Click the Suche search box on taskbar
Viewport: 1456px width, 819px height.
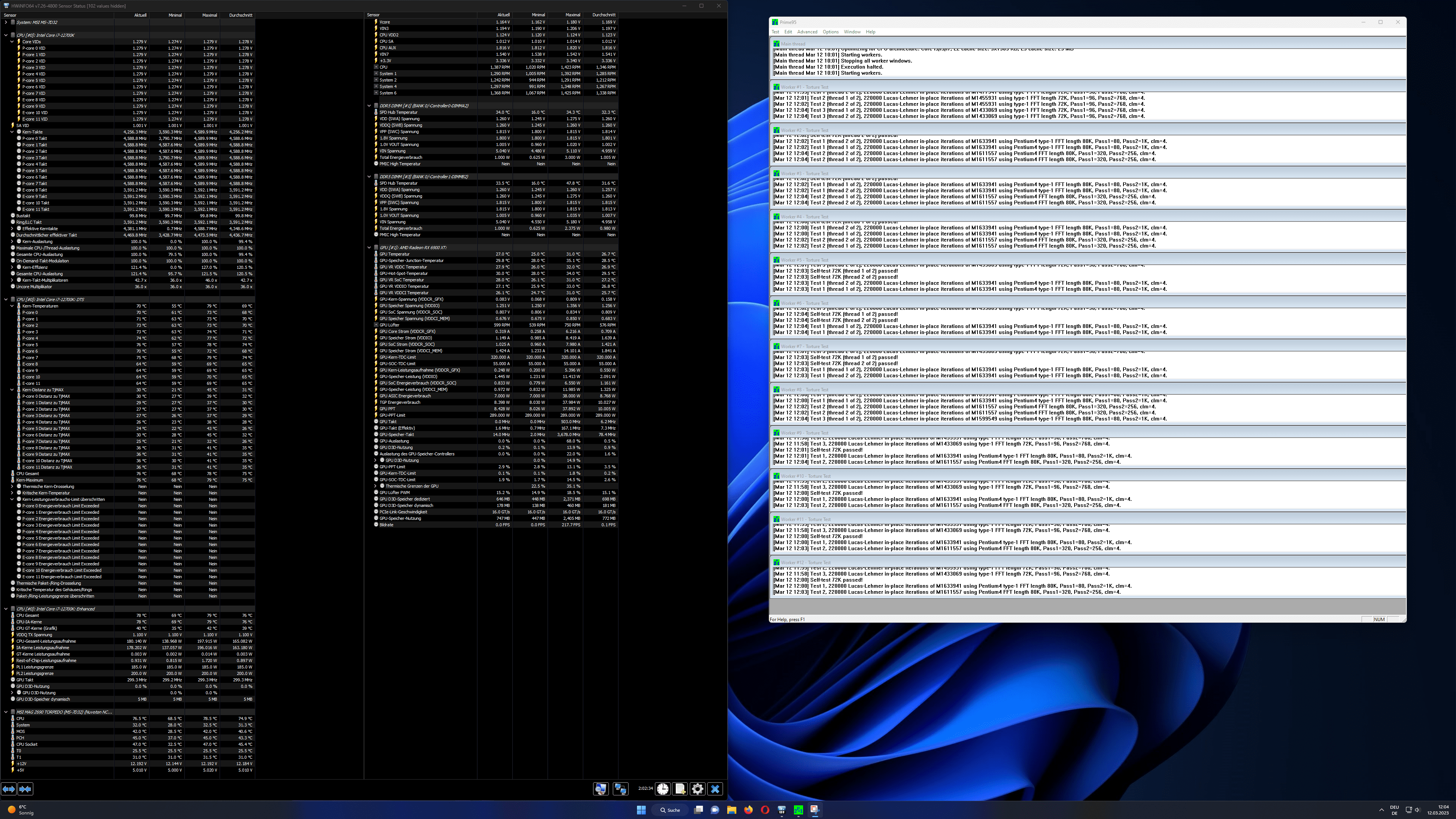(x=670, y=810)
